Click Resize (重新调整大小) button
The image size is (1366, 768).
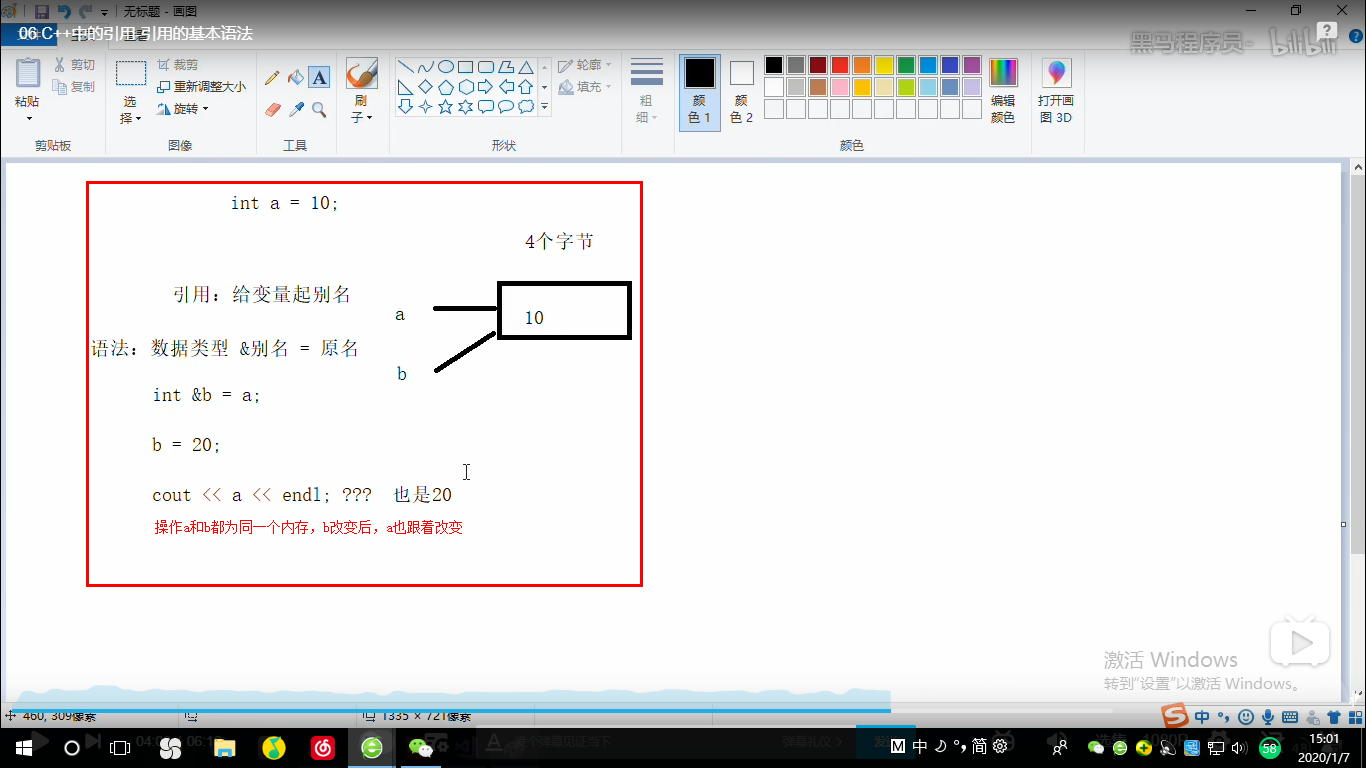click(x=202, y=87)
